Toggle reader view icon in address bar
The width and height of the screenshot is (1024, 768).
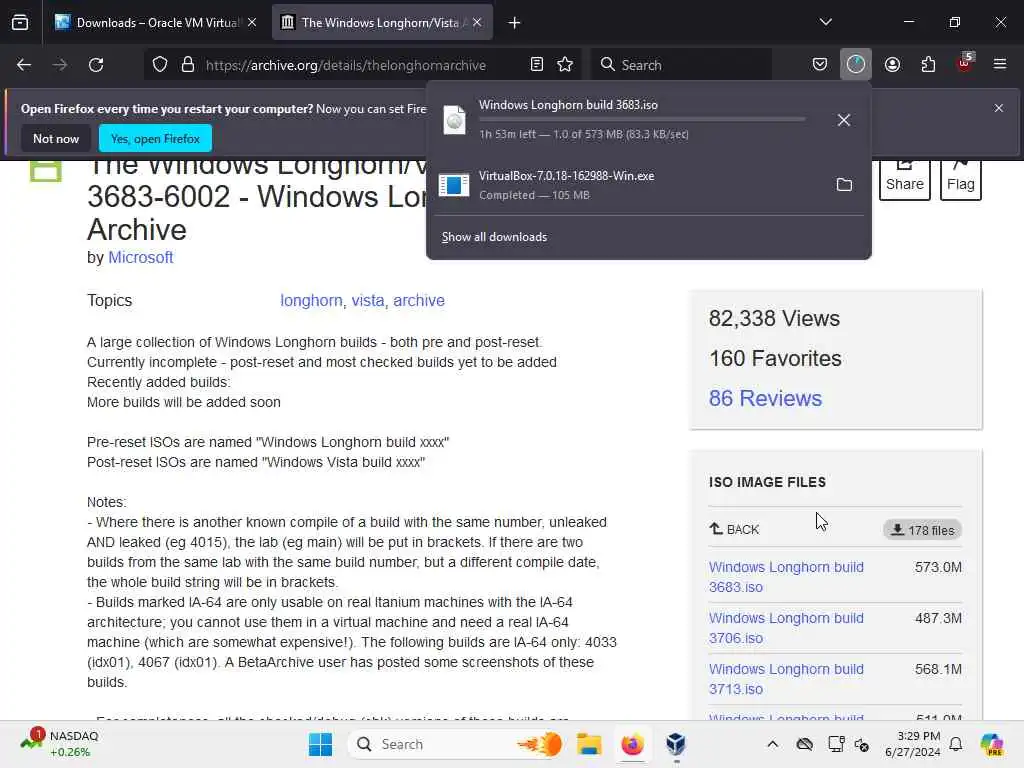(537, 65)
